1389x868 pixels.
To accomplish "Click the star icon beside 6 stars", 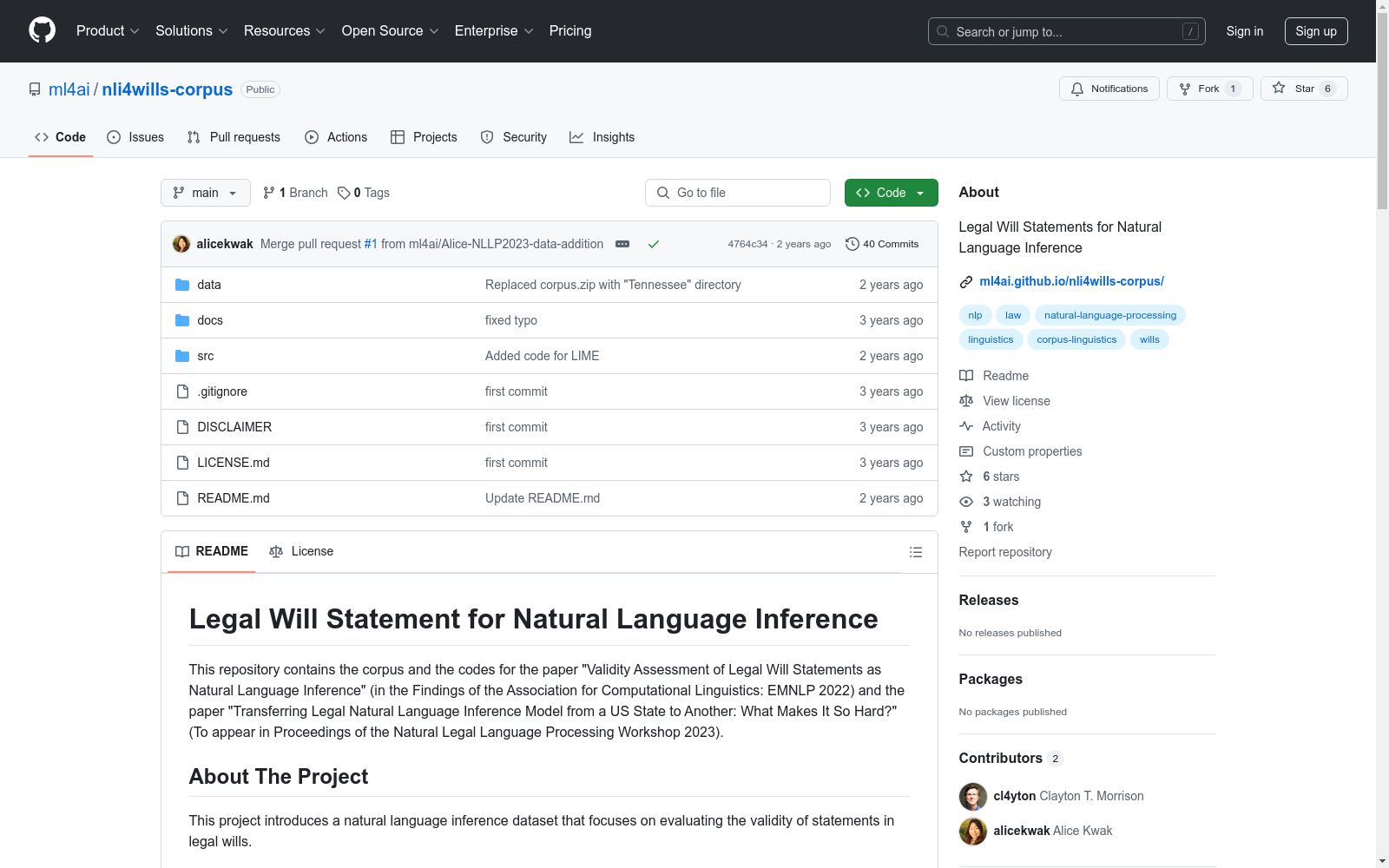I will (966, 477).
